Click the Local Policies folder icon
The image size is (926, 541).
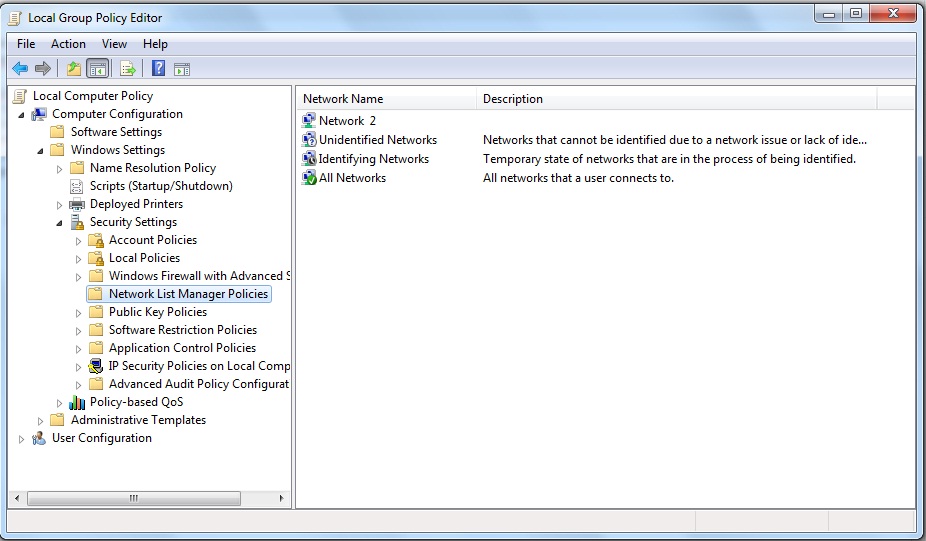96,258
